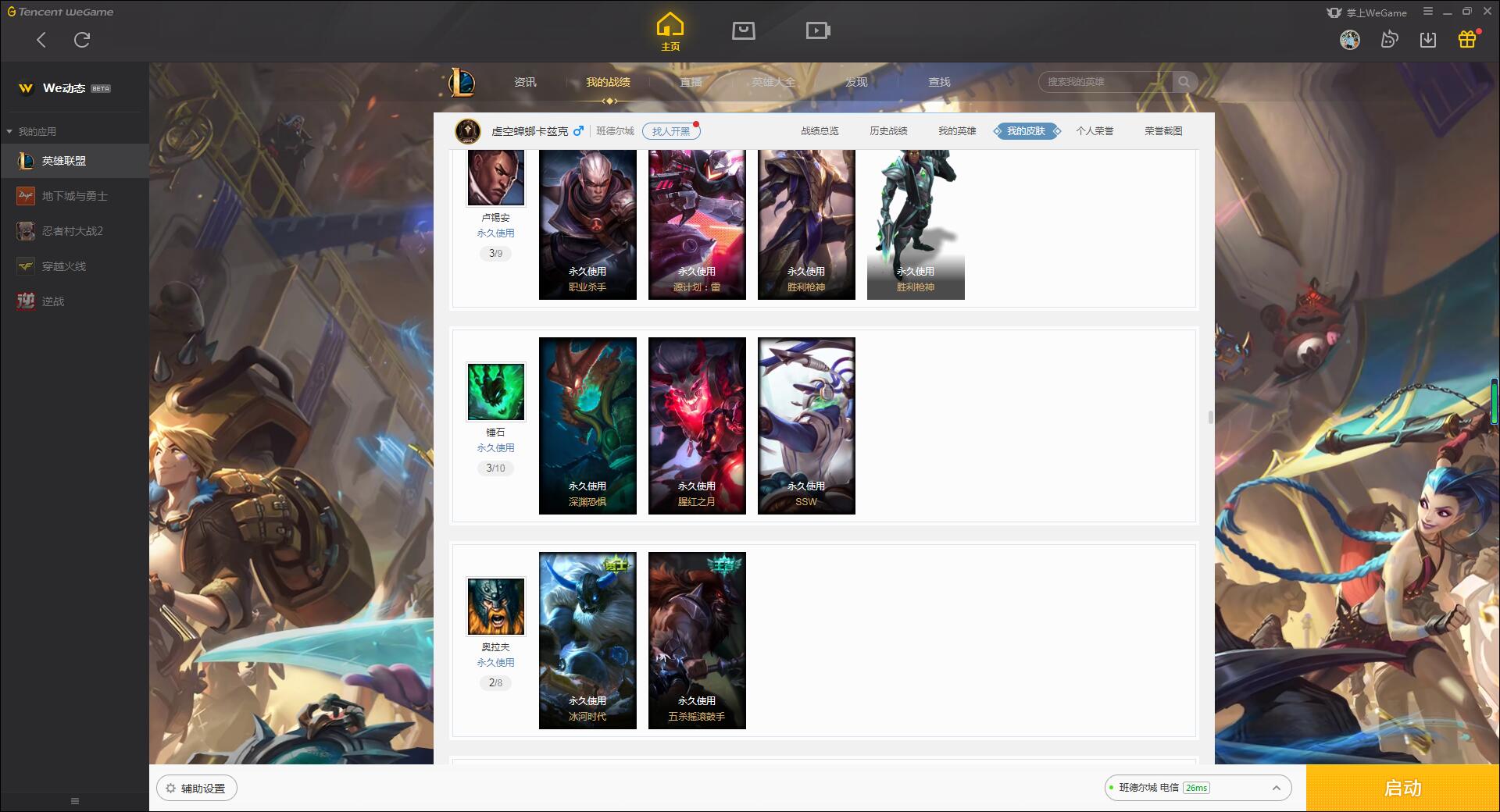The width and height of the screenshot is (1500, 812).
Task: Select 逆战 in app list
Action: (74, 301)
